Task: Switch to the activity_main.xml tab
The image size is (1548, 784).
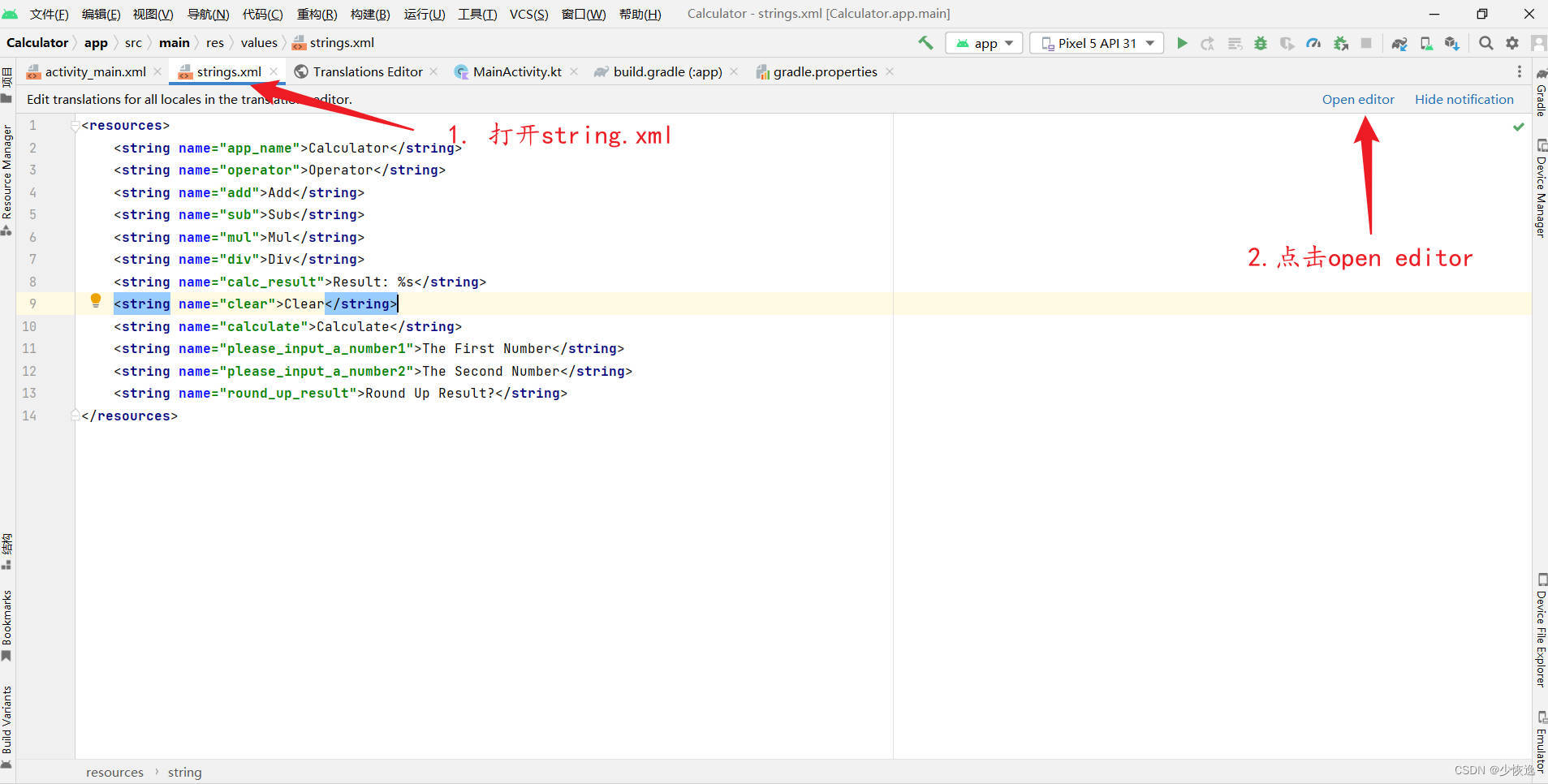Action: tap(95, 71)
